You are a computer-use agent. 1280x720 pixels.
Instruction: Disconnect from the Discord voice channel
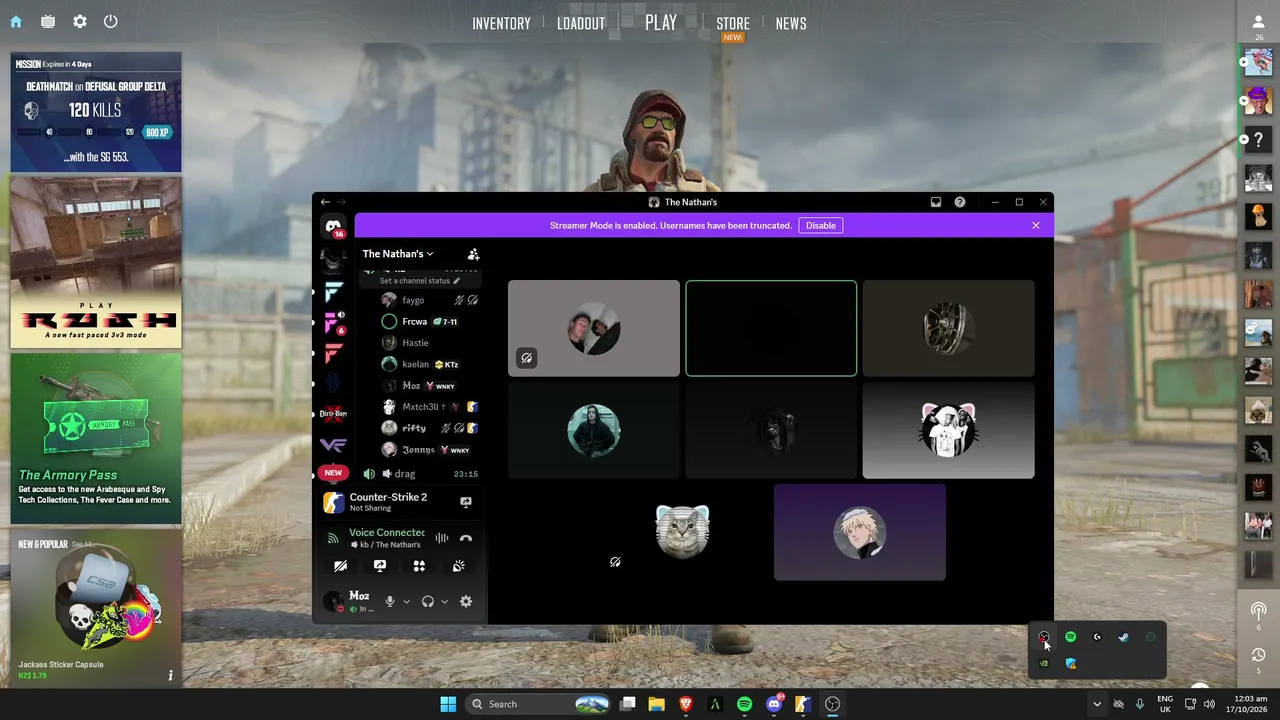(x=465, y=538)
